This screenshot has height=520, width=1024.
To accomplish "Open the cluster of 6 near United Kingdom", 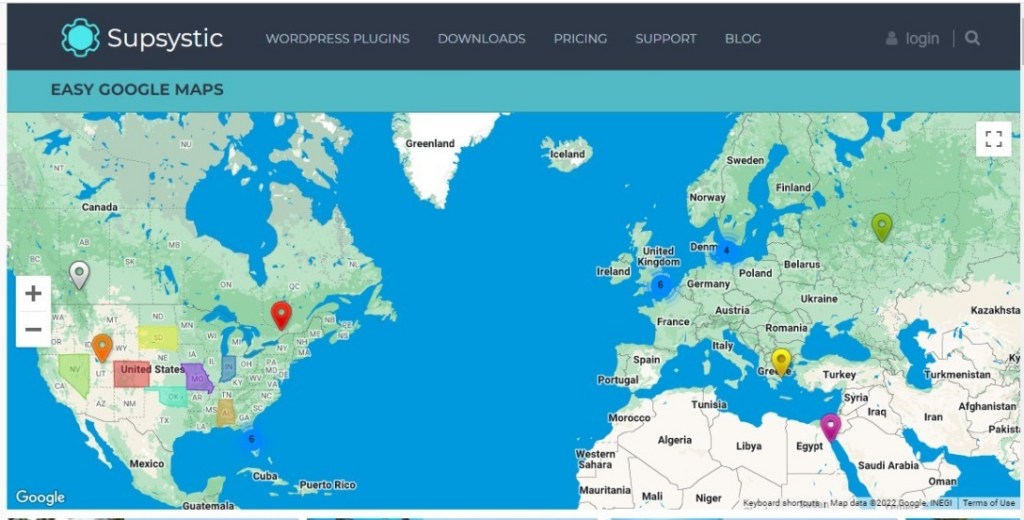I will pos(660,285).
